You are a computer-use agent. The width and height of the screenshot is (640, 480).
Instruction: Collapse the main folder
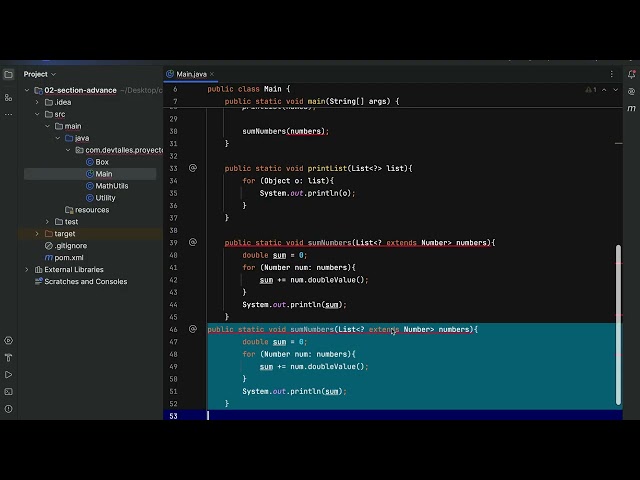[x=47, y=126]
